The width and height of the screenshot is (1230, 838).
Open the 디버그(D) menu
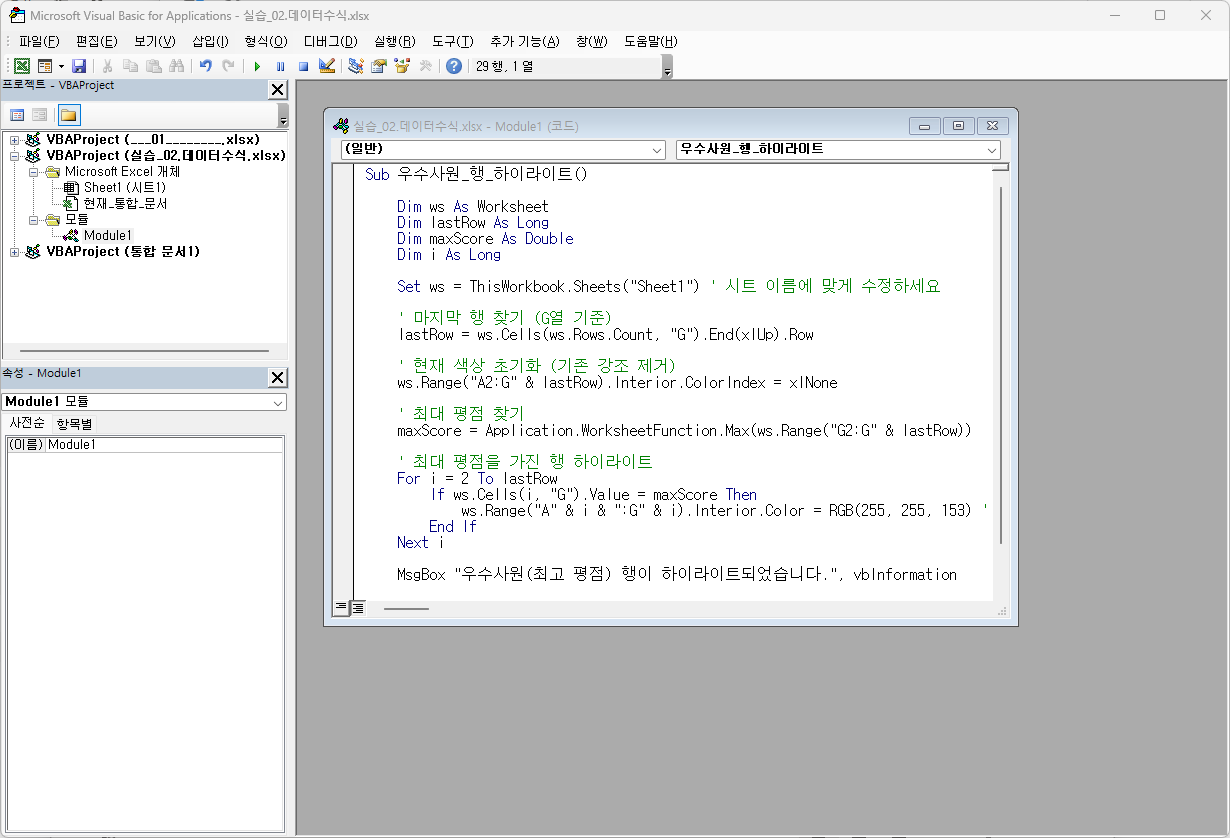330,41
